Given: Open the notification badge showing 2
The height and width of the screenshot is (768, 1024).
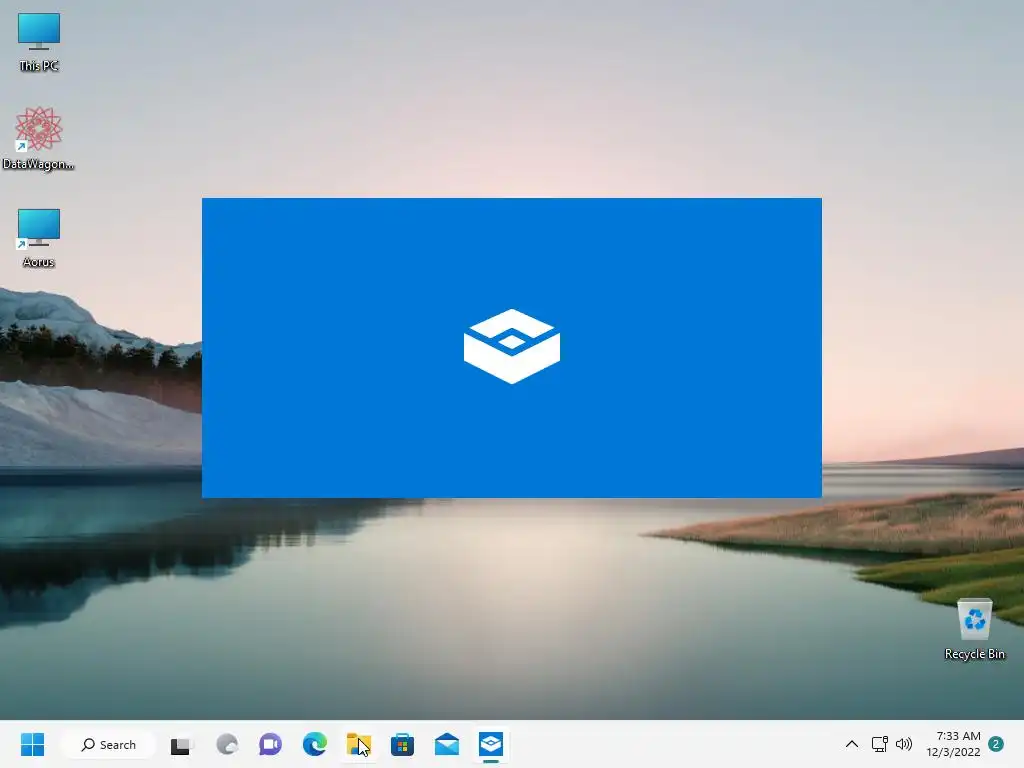Looking at the screenshot, I should pyautogui.click(x=996, y=744).
